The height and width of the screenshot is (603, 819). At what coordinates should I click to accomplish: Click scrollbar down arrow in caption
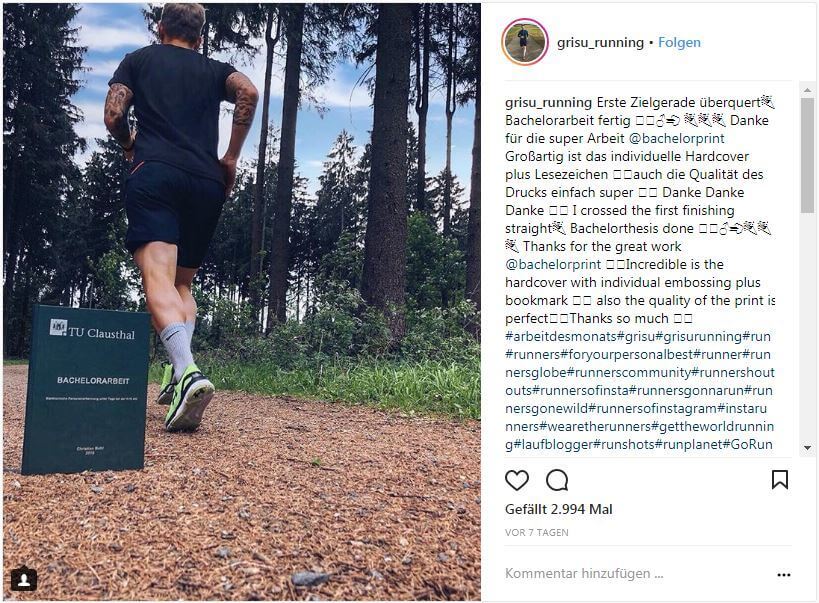pyautogui.click(x=808, y=448)
